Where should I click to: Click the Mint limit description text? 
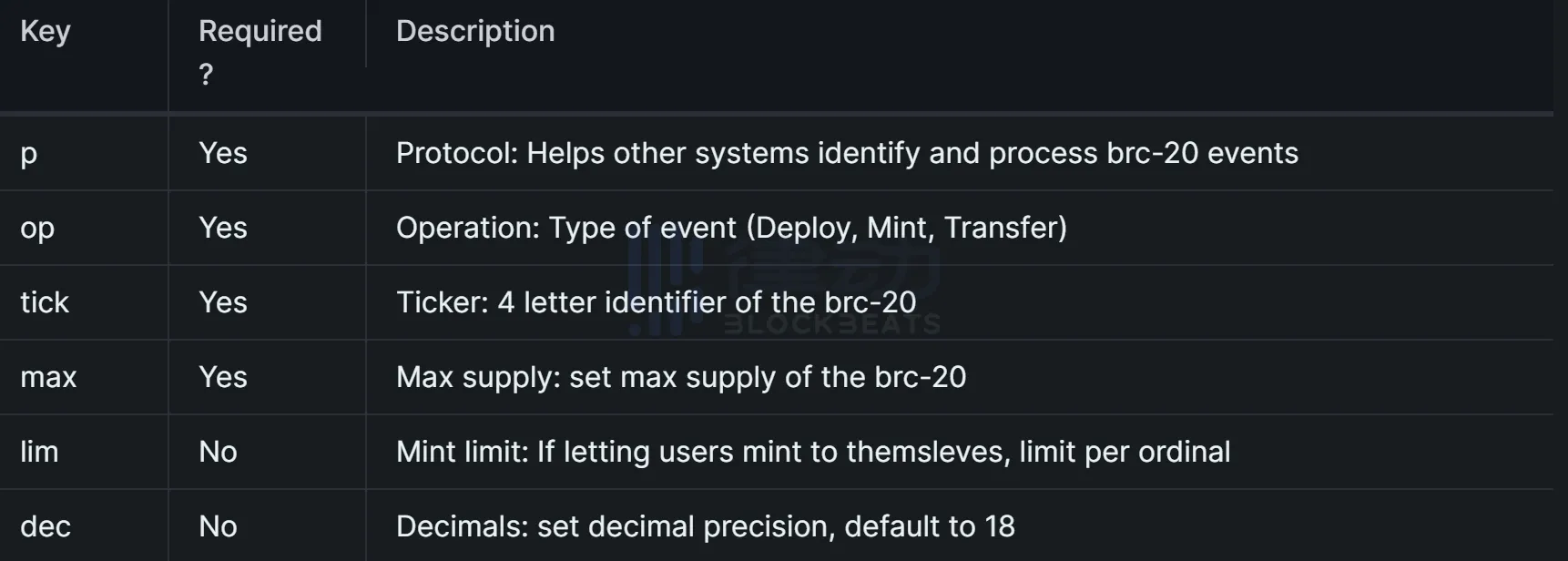tap(813, 452)
